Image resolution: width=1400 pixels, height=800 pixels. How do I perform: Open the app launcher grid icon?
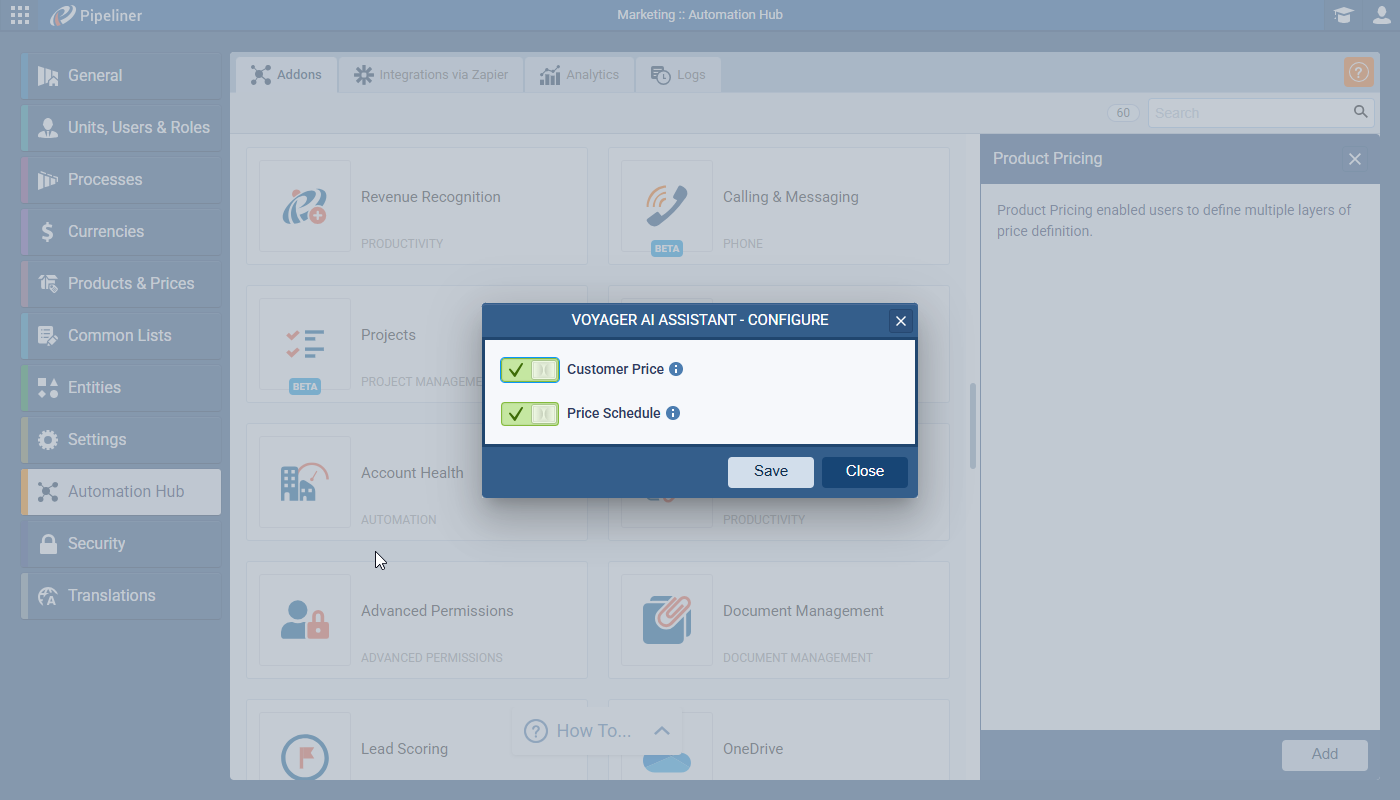(20, 15)
